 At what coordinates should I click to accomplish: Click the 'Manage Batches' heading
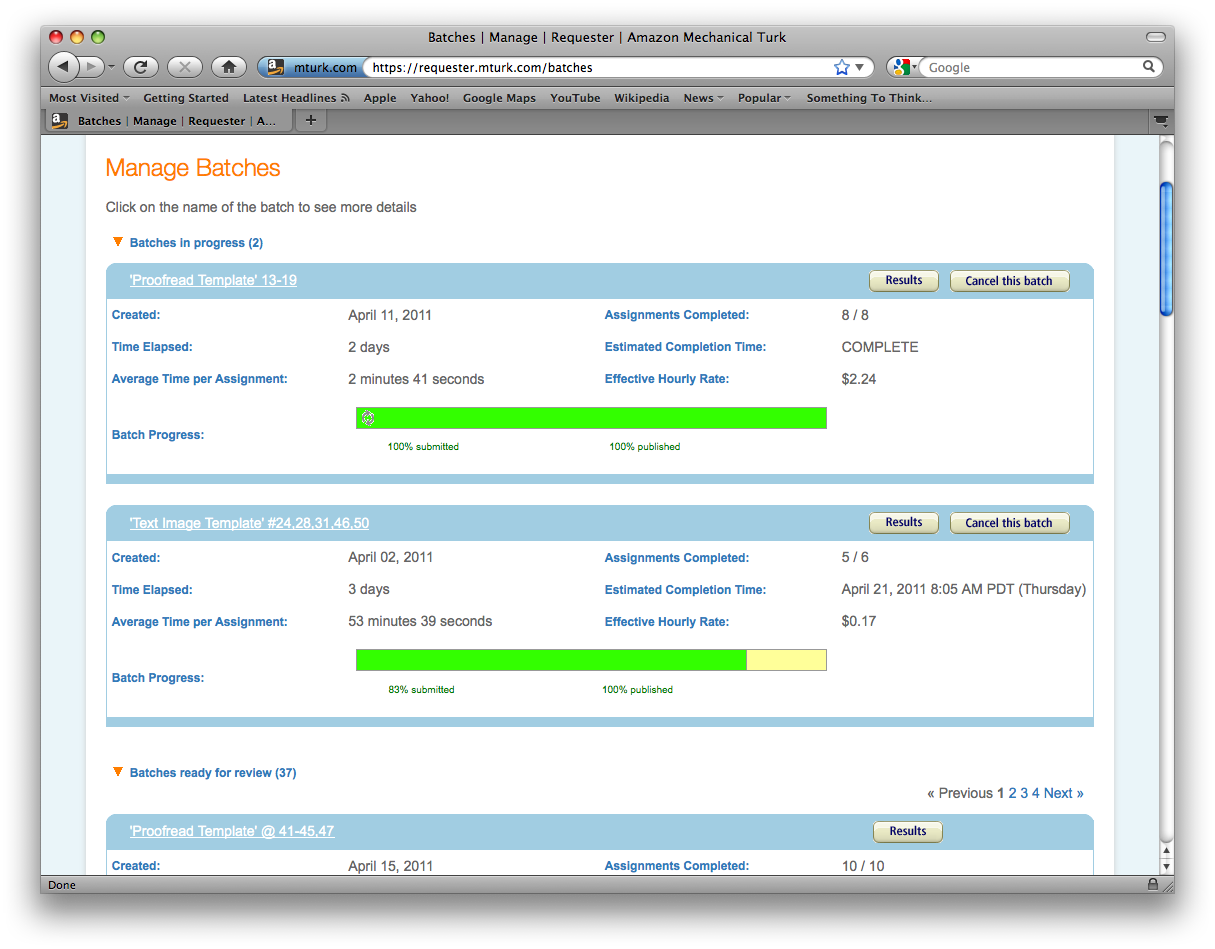click(193, 168)
